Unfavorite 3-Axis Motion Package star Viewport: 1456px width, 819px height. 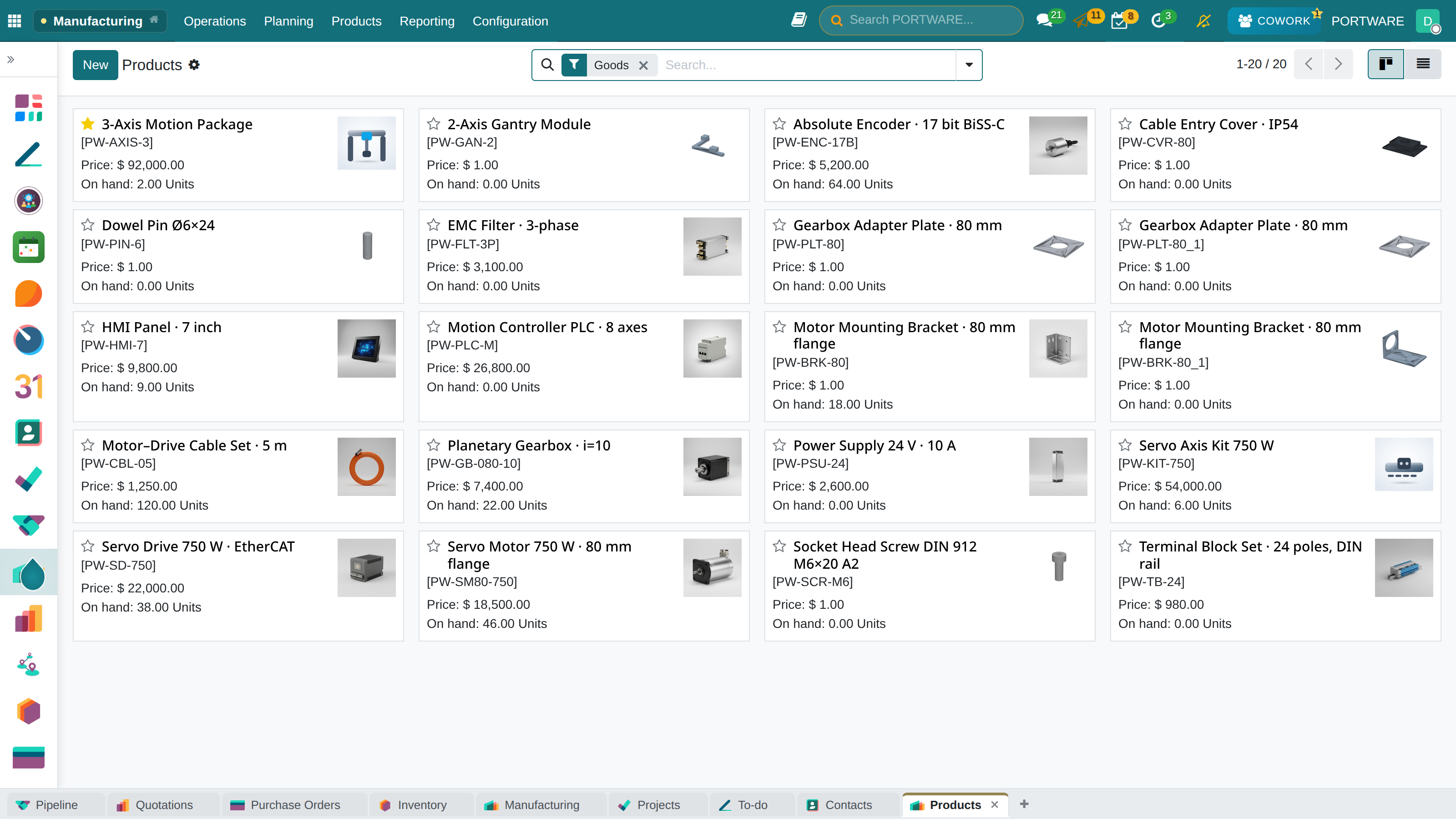coord(88,124)
